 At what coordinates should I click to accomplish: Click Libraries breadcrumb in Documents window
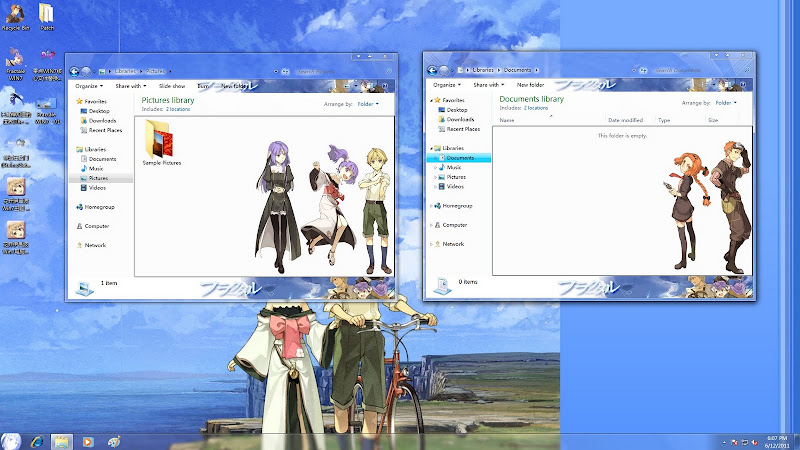click(x=483, y=70)
